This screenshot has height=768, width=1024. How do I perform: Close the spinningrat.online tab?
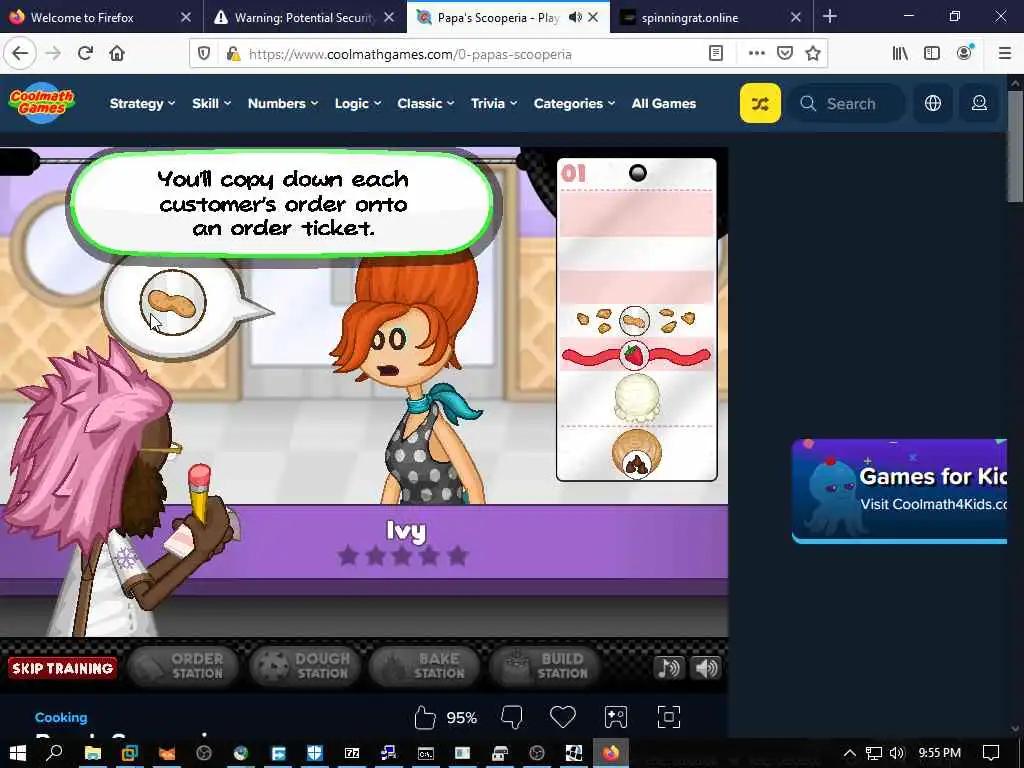[795, 17]
